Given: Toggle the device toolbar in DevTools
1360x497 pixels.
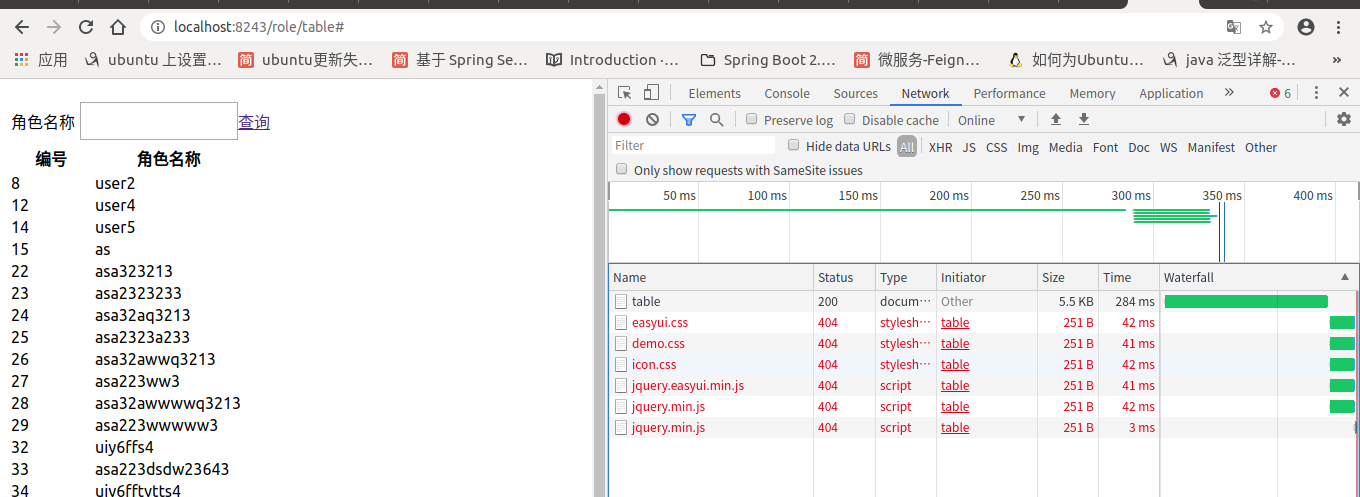Looking at the screenshot, I should click(651, 93).
